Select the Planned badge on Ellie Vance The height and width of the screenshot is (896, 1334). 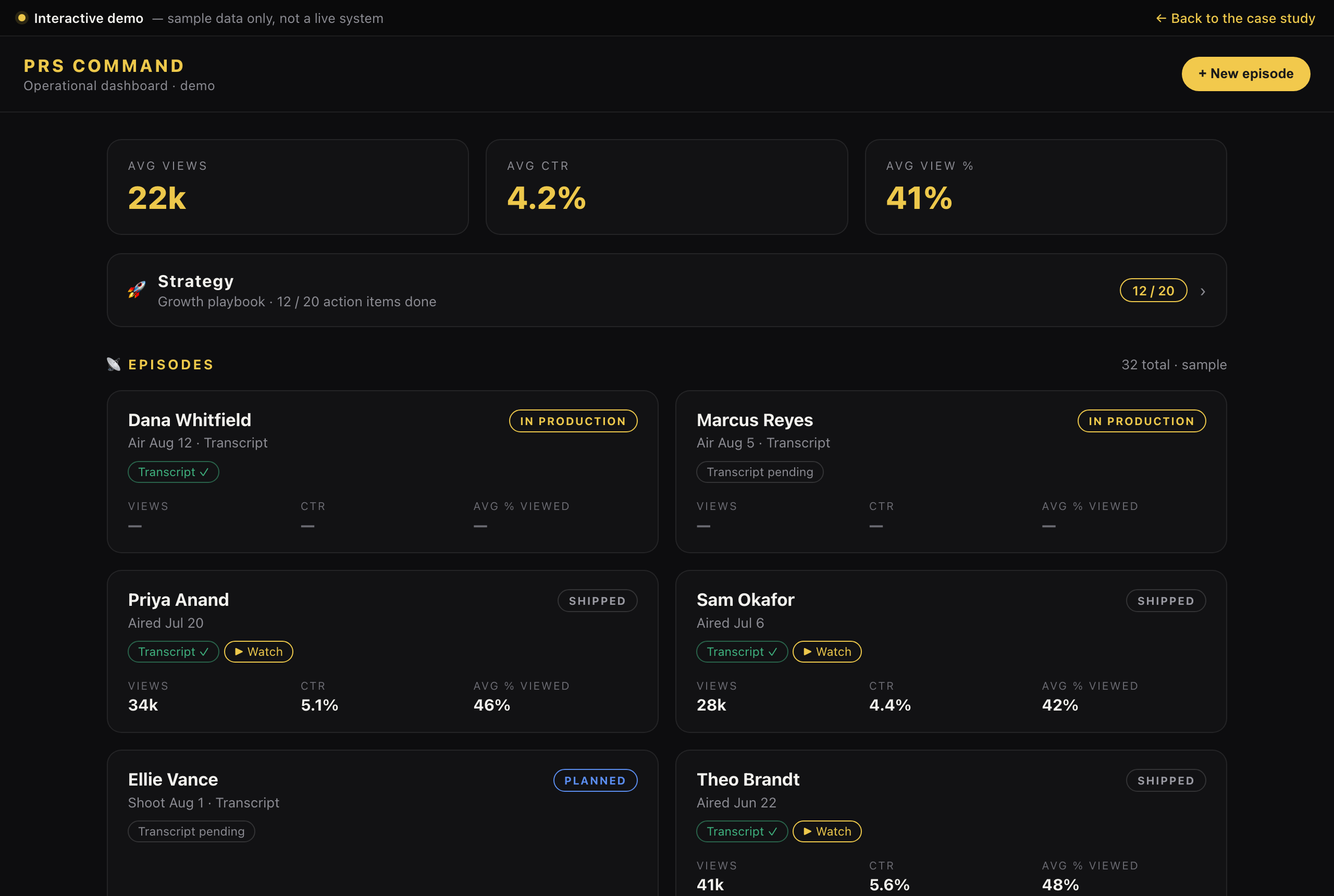pos(595,780)
